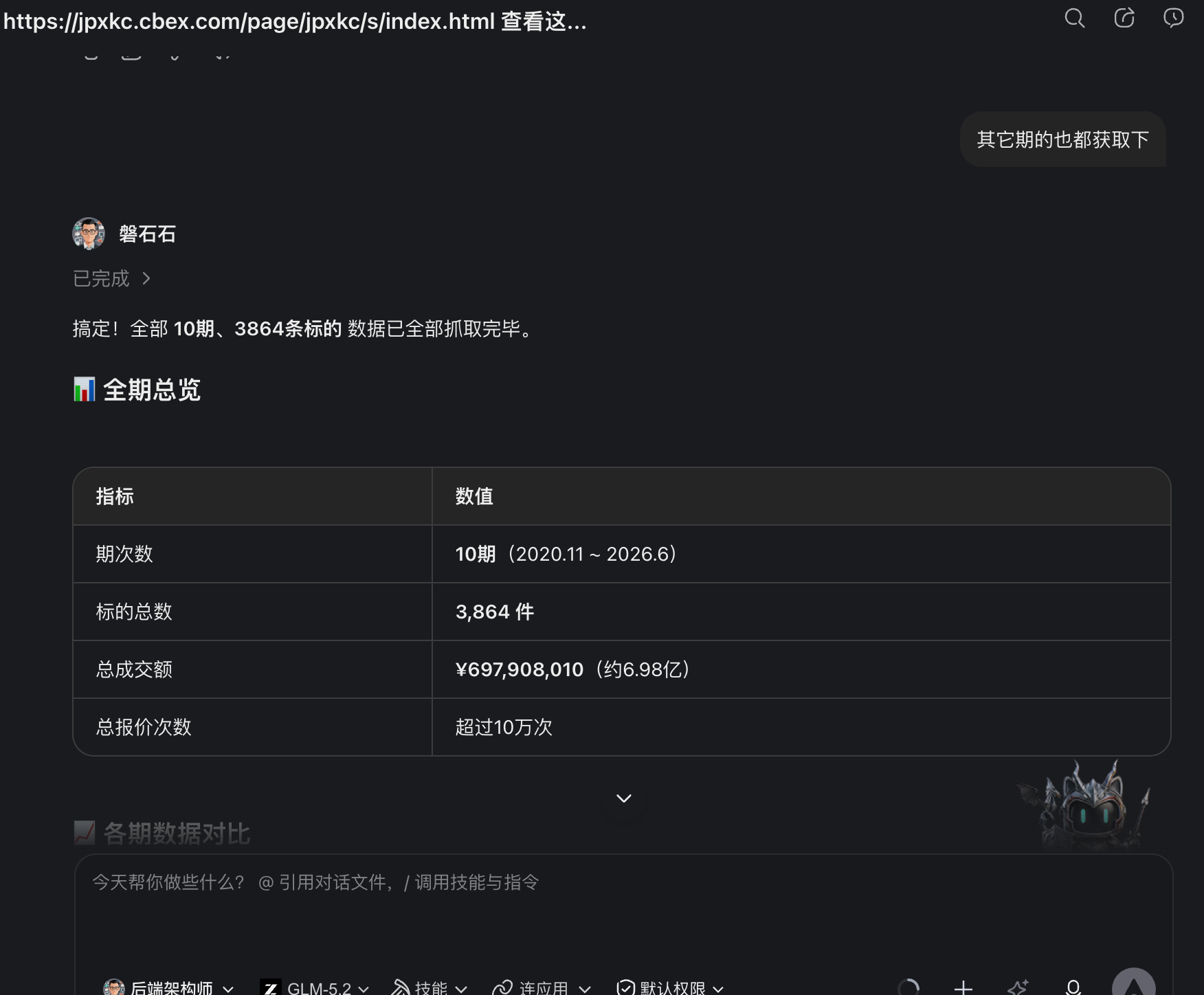Viewport: 1204px width, 995px height.
Task: Click the 指标 table header
Action: 115,496
